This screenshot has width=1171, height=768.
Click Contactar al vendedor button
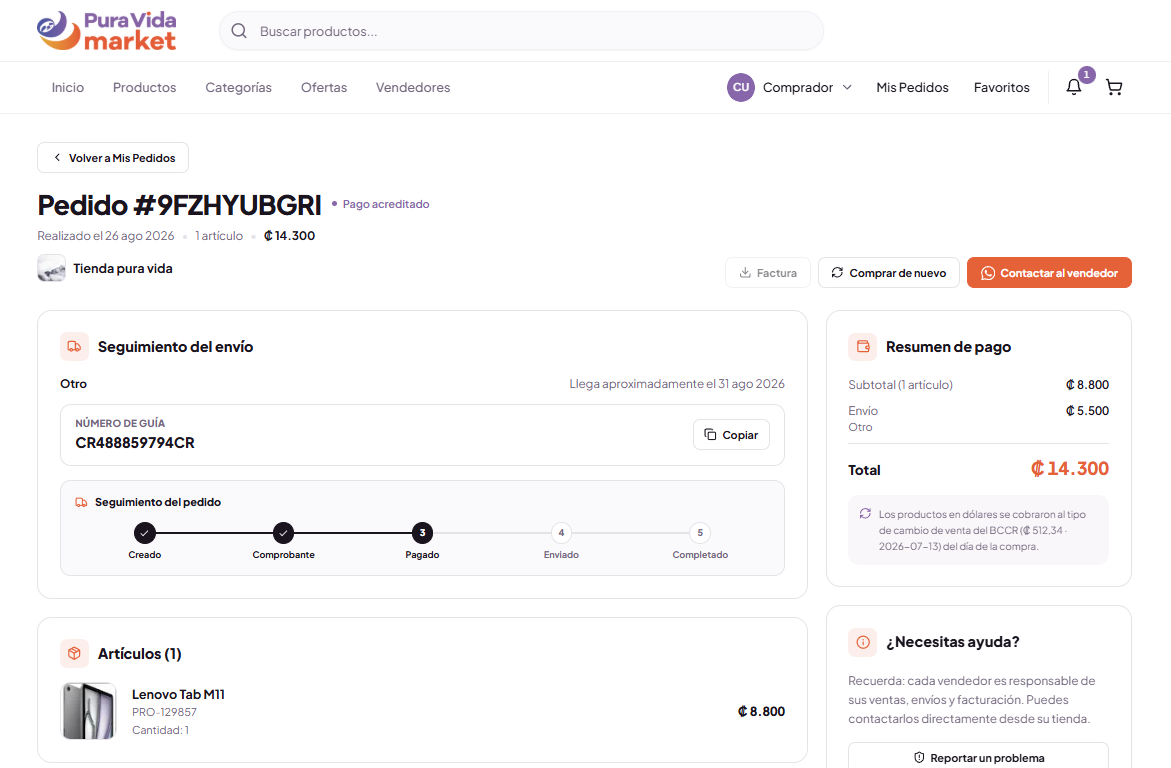pos(1049,273)
